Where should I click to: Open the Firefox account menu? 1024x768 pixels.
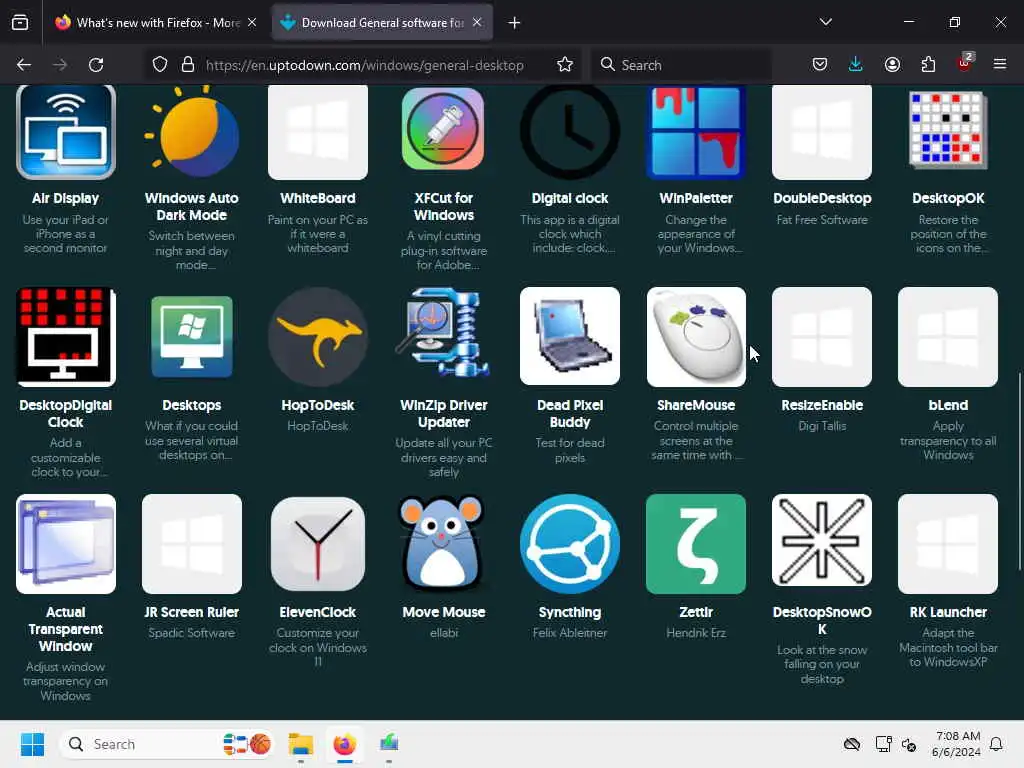[x=892, y=65]
